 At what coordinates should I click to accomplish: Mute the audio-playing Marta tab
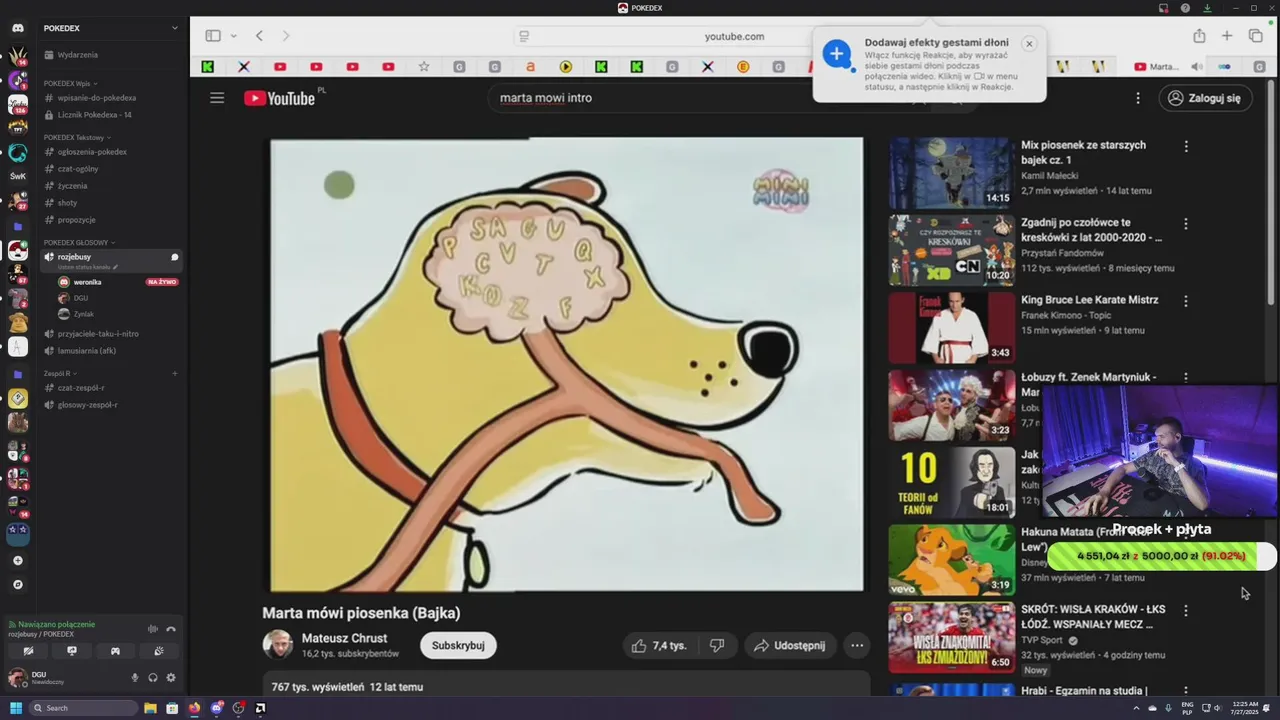tap(1197, 67)
